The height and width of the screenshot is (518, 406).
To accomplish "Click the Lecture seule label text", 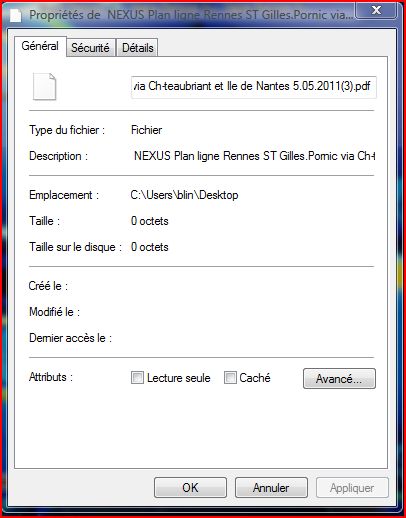I will (179, 378).
